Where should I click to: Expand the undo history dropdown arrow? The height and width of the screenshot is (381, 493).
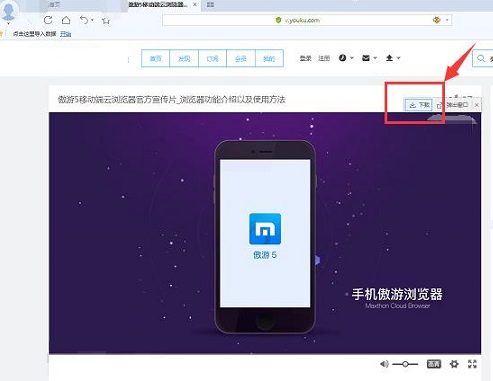click(92, 20)
